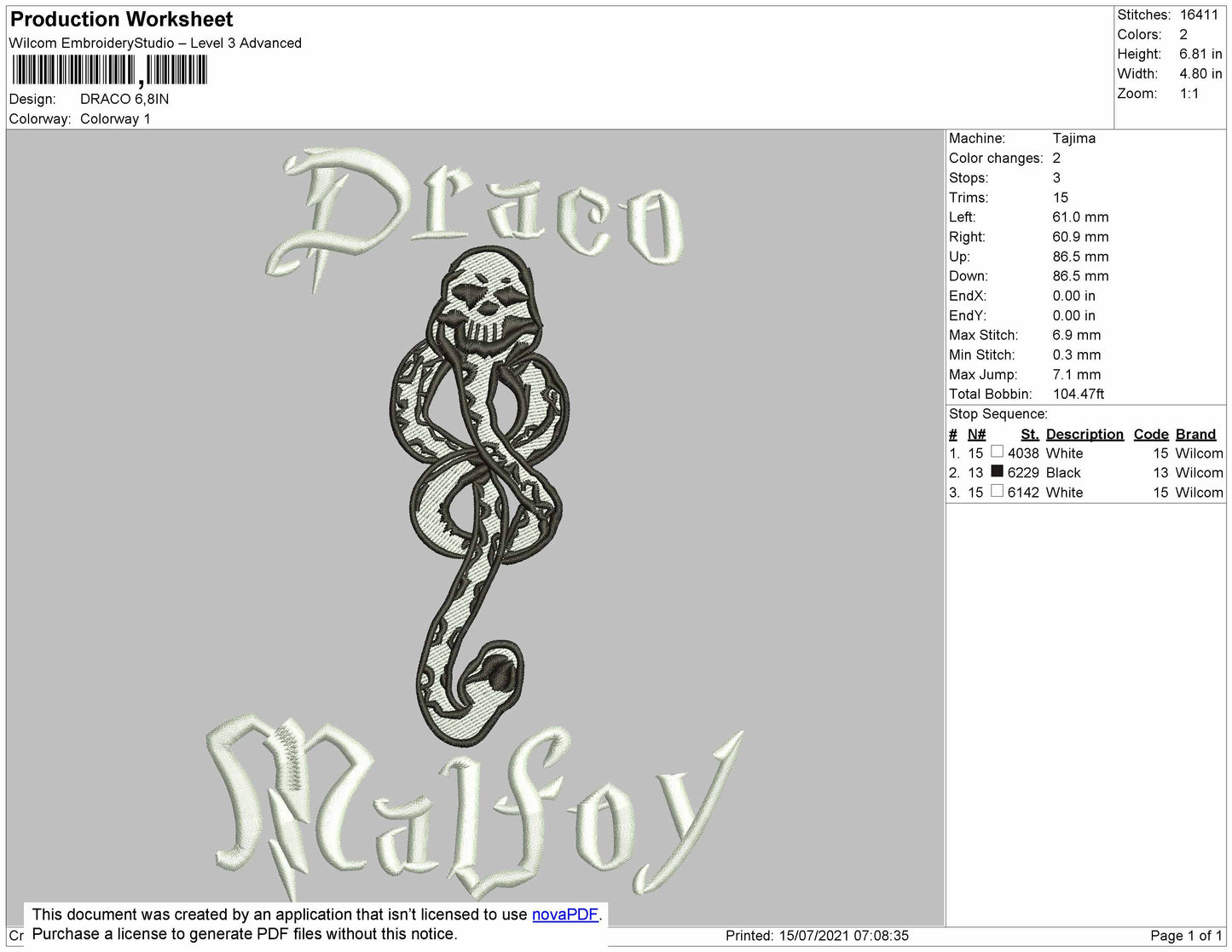Click the "Colorway 1" value
Image resolution: width=1232 pixels, height=952 pixels.
(x=115, y=118)
